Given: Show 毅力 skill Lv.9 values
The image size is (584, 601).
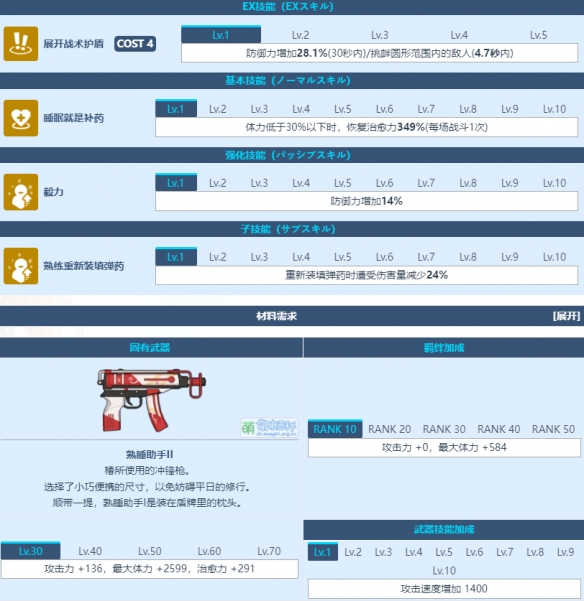Looking at the screenshot, I should coord(510,183).
